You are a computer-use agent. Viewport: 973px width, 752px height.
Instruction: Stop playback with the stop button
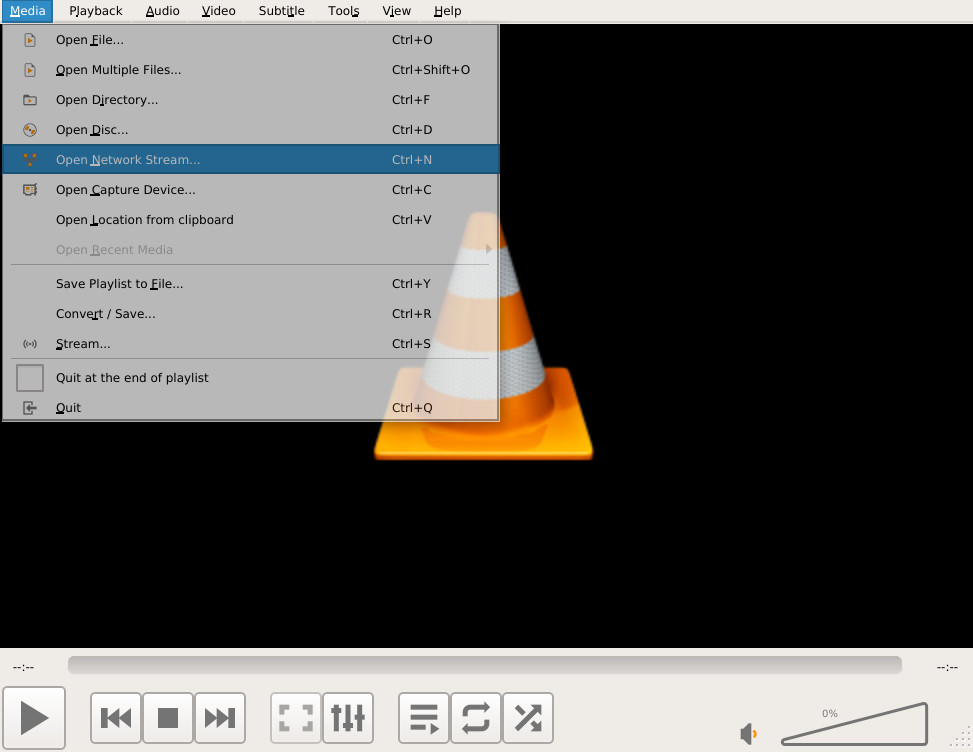coord(168,718)
